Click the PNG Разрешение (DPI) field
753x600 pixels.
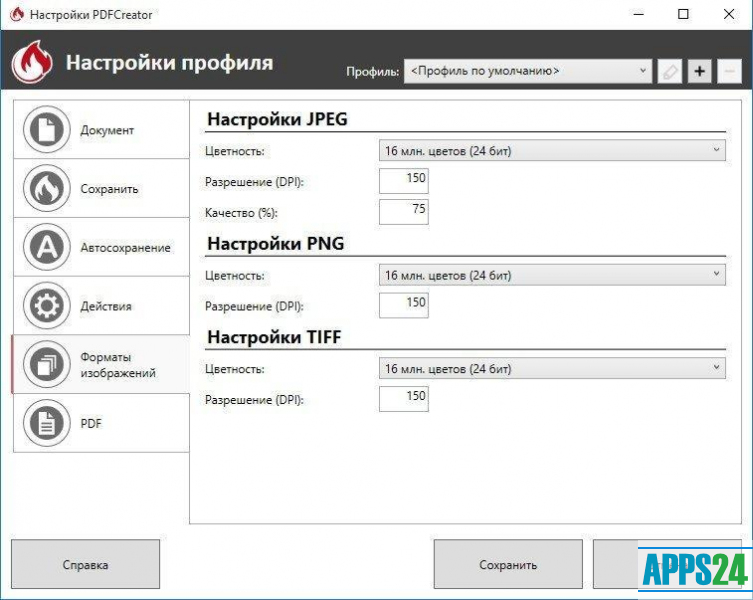pyautogui.click(x=403, y=306)
